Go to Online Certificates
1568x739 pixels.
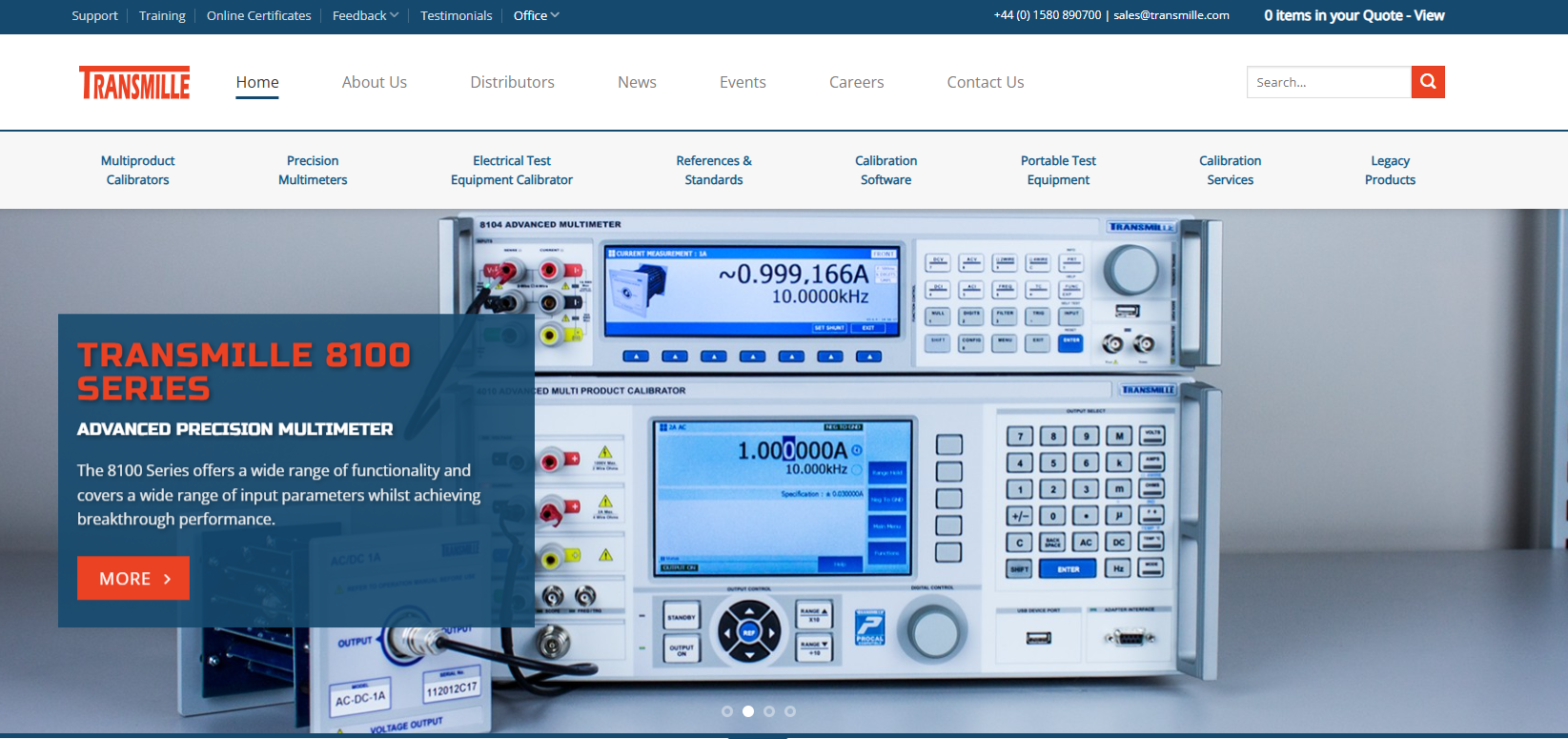point(259,15)
